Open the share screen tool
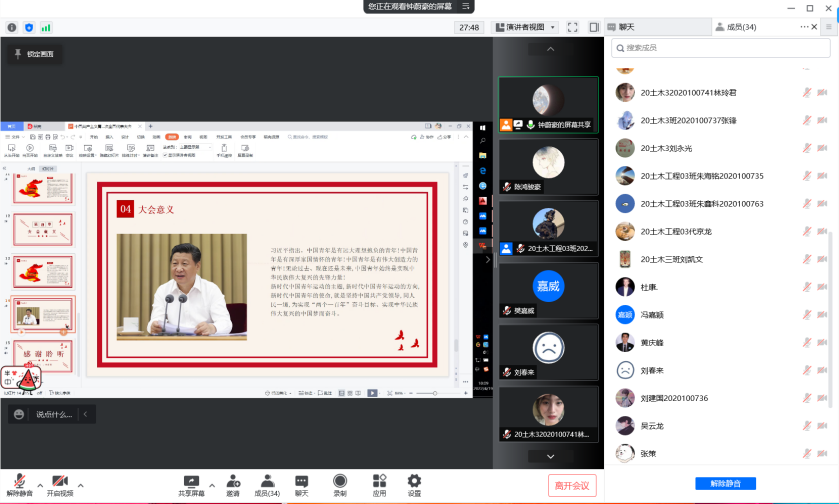Viewport: 839px width, 504px height. [x=190, y=482]
